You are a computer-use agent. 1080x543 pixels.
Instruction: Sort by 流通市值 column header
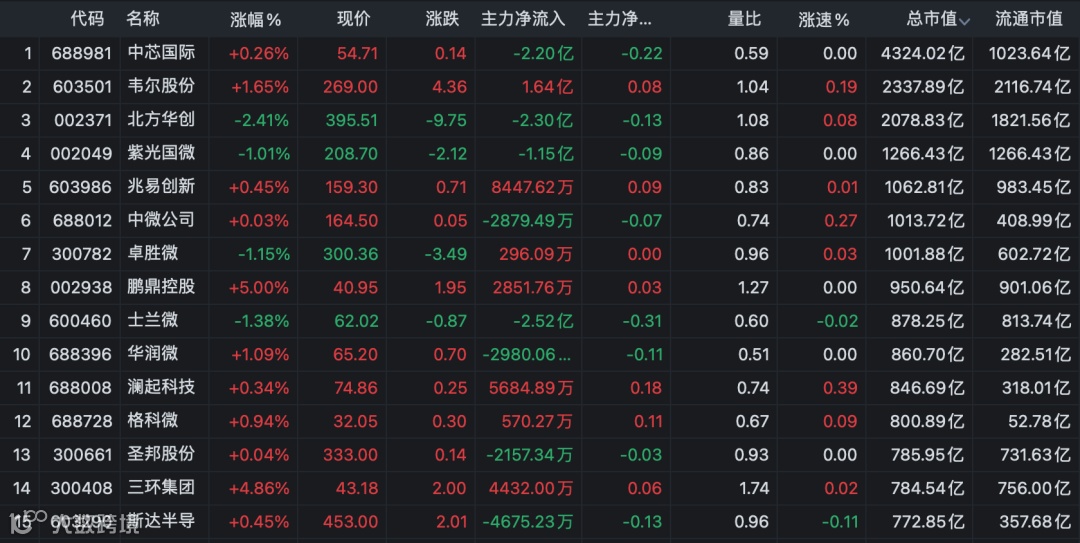[1029, 19]
